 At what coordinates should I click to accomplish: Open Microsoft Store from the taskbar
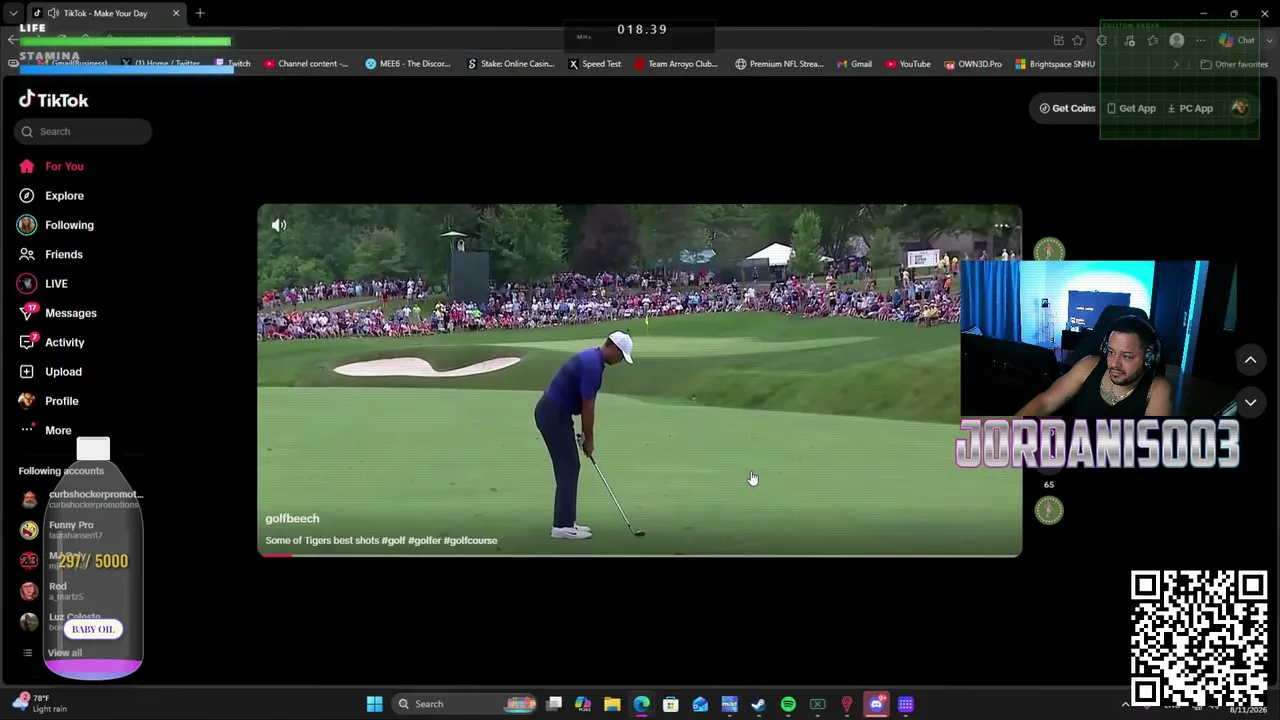tap(671, 704)
